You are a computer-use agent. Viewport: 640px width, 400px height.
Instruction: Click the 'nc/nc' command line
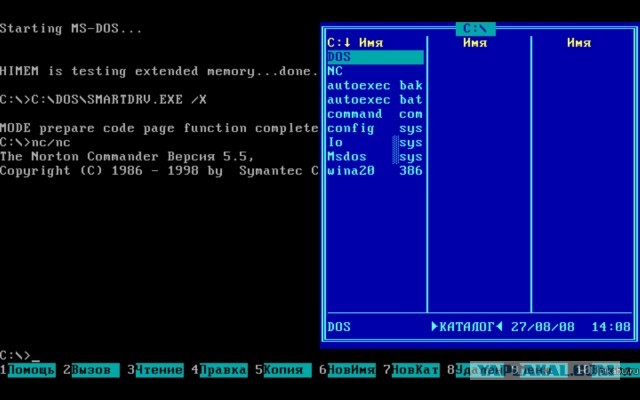point(35,142)
